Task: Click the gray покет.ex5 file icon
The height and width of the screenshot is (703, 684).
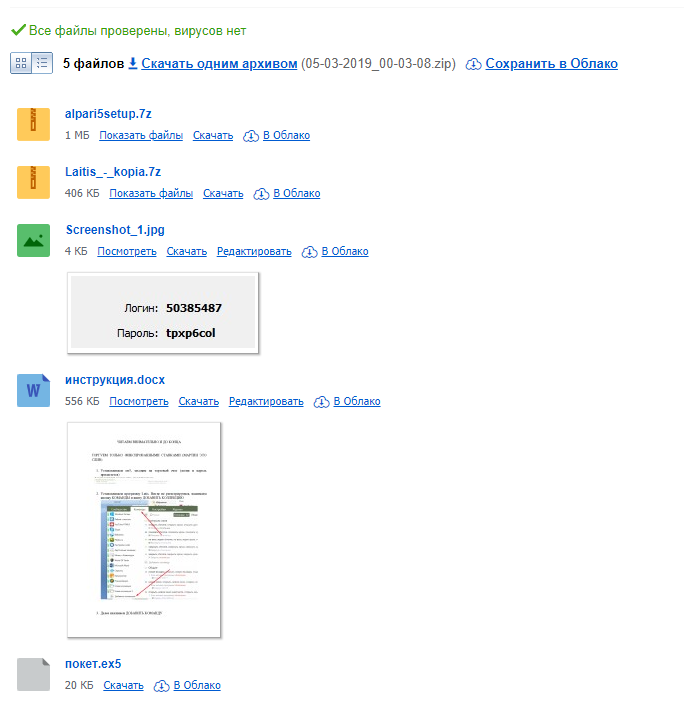Action: click(x=33, y=674)
